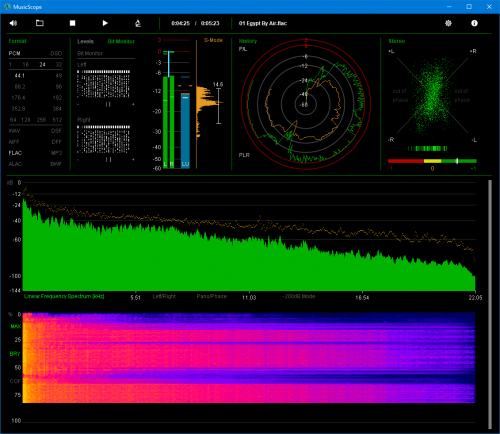
Task: Open a file with the folder icon
Action: tap(40, 23)
